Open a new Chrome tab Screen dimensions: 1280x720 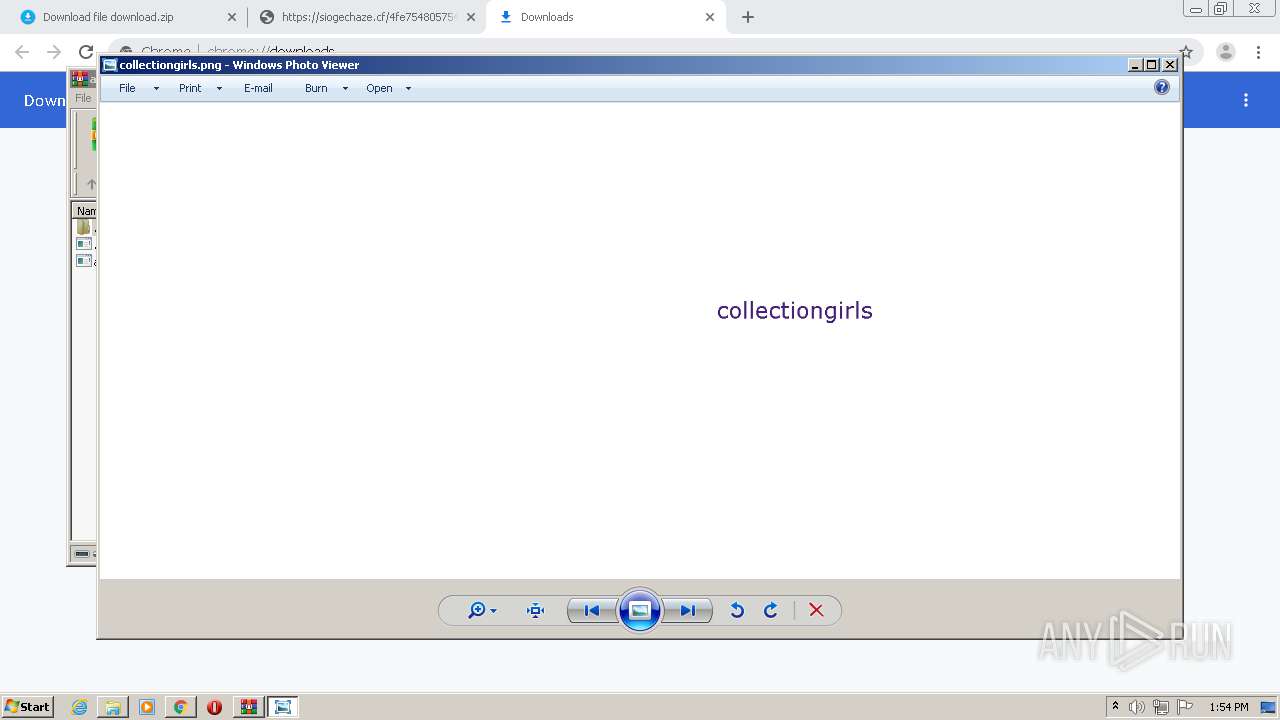748,17
